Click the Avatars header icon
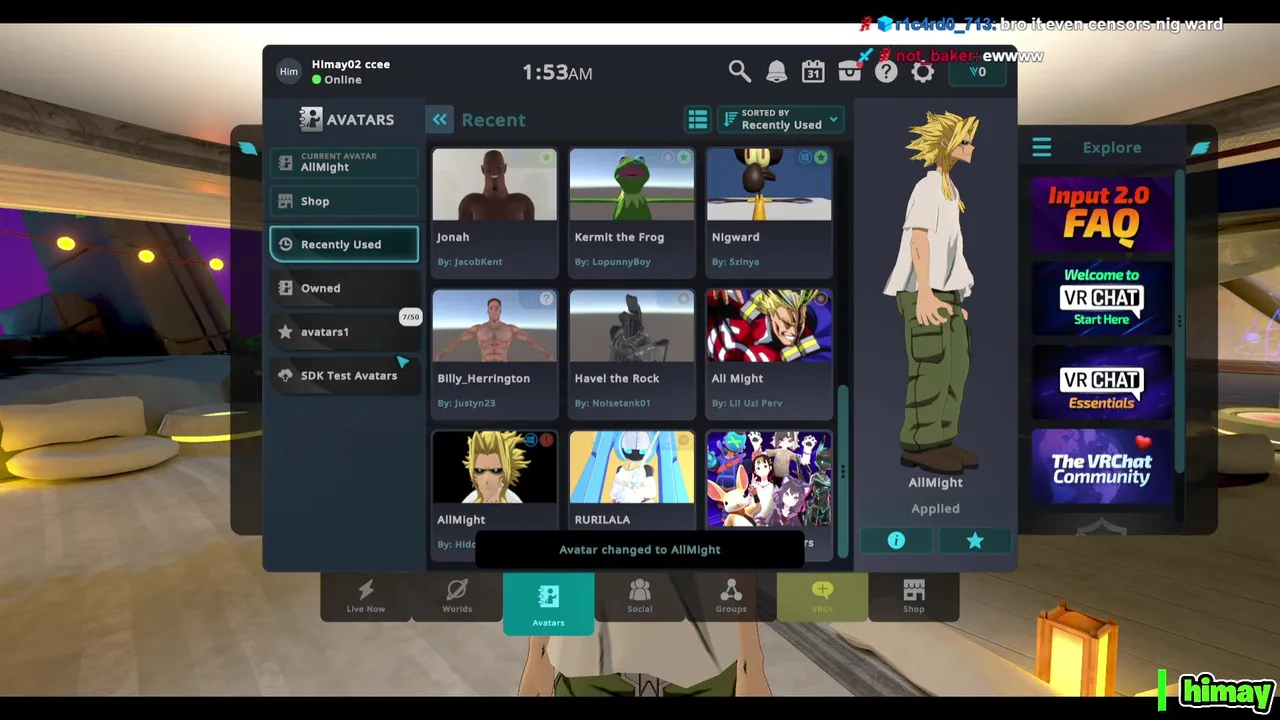 311,119
